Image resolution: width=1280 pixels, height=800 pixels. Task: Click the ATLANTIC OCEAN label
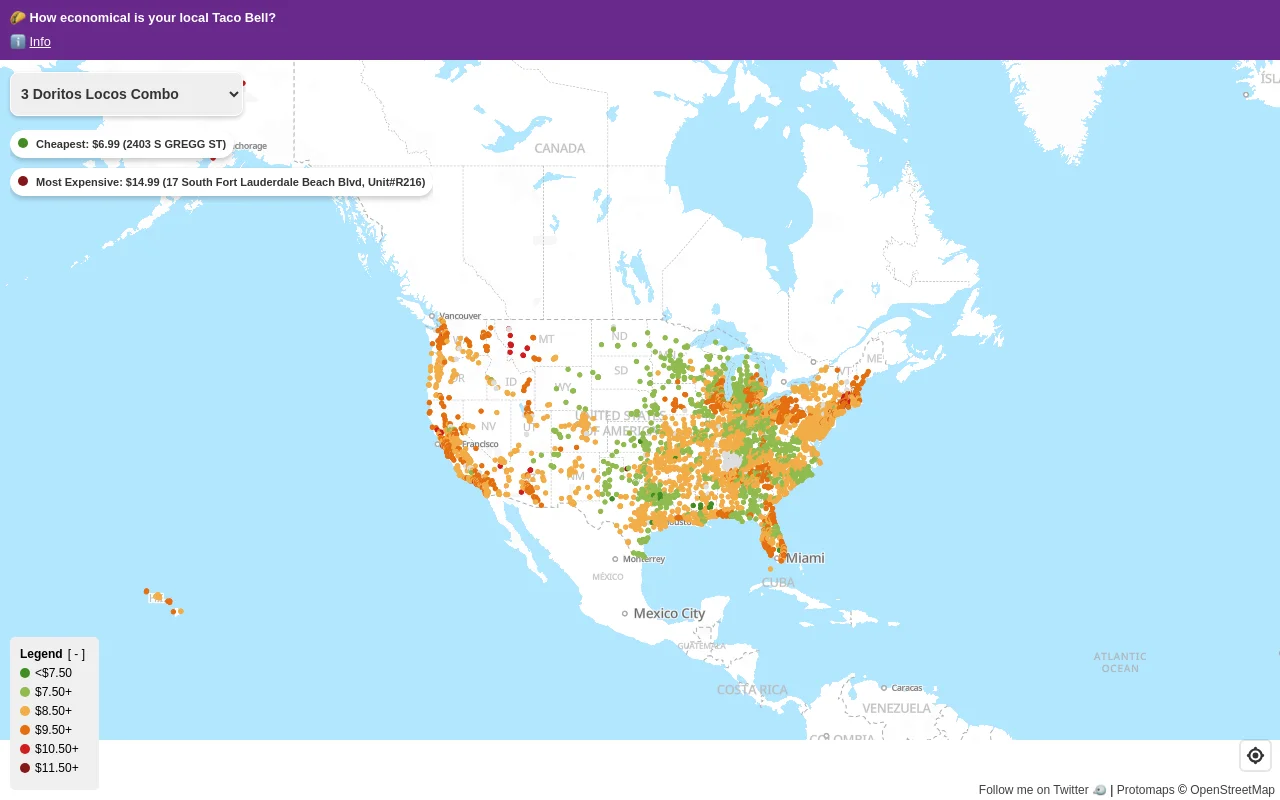pos(1120,662)
